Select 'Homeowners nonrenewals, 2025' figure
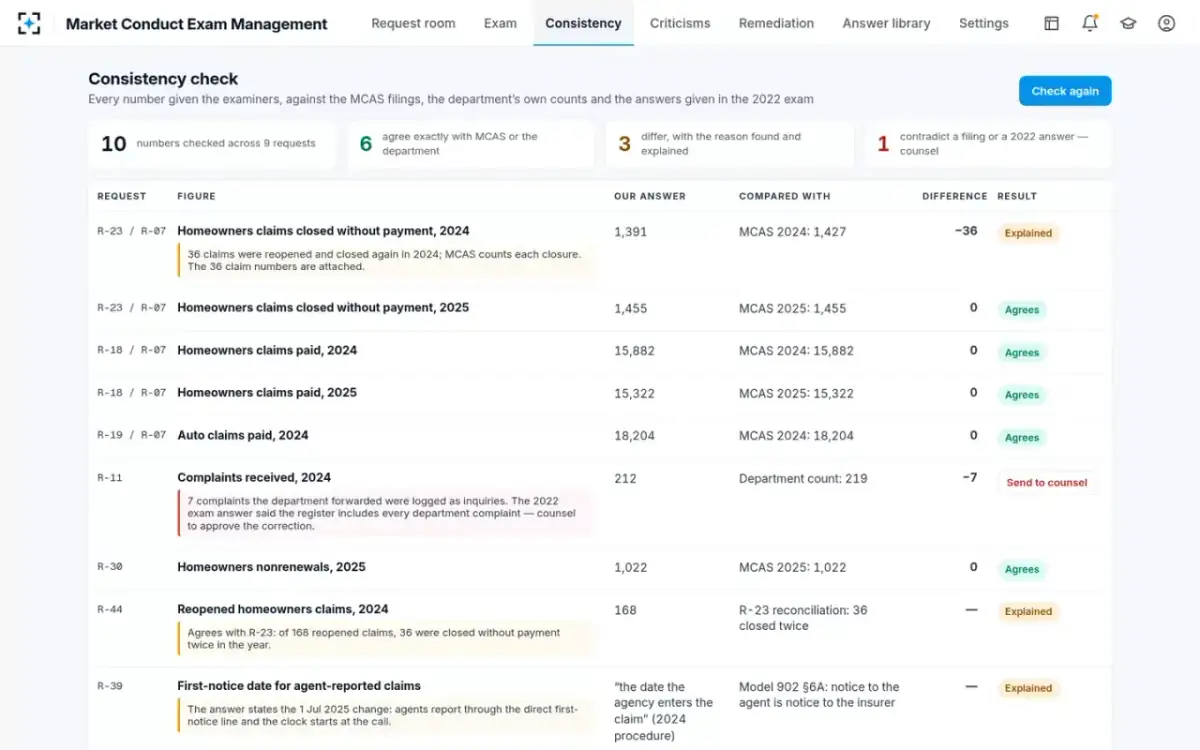This screenshot has height=750, width=1200. 271,567
